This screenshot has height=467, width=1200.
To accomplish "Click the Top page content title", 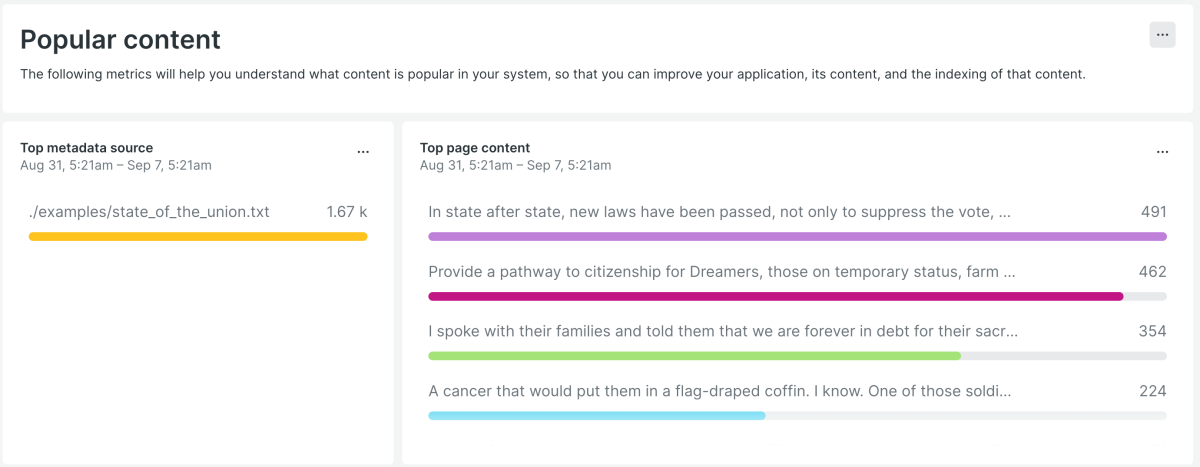I will click(x=475, y=148).
